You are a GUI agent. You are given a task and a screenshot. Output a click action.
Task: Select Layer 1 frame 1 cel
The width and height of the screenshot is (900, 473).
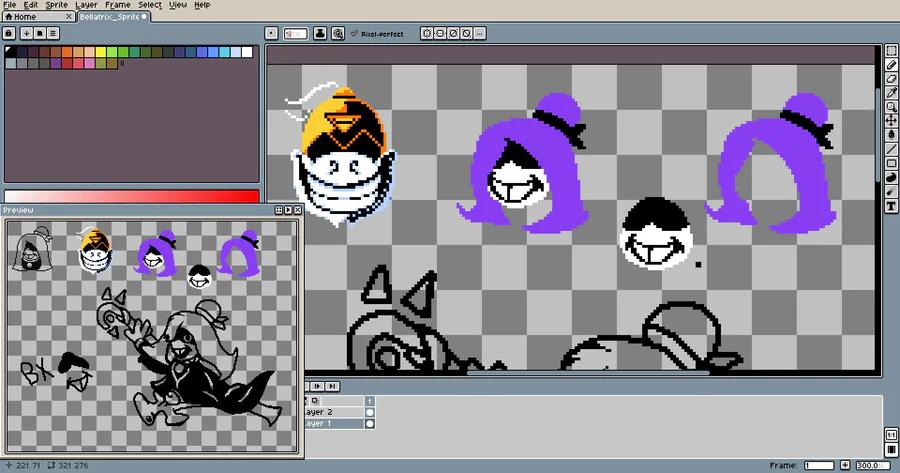tap(370, 424)
